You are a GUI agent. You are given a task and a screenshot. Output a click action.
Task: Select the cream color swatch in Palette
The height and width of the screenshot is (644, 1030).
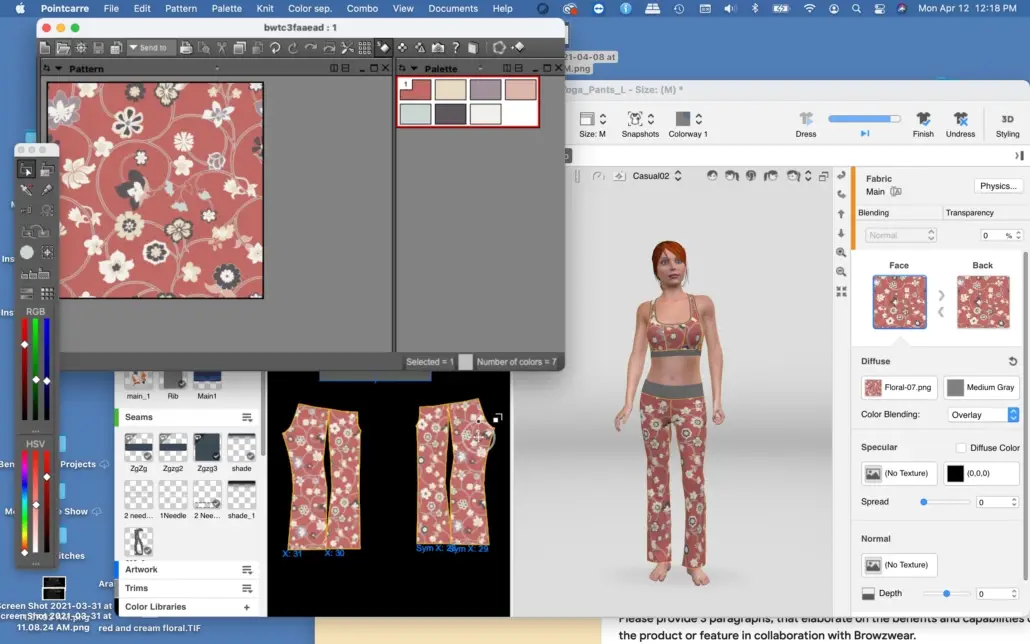click(451, 90)
